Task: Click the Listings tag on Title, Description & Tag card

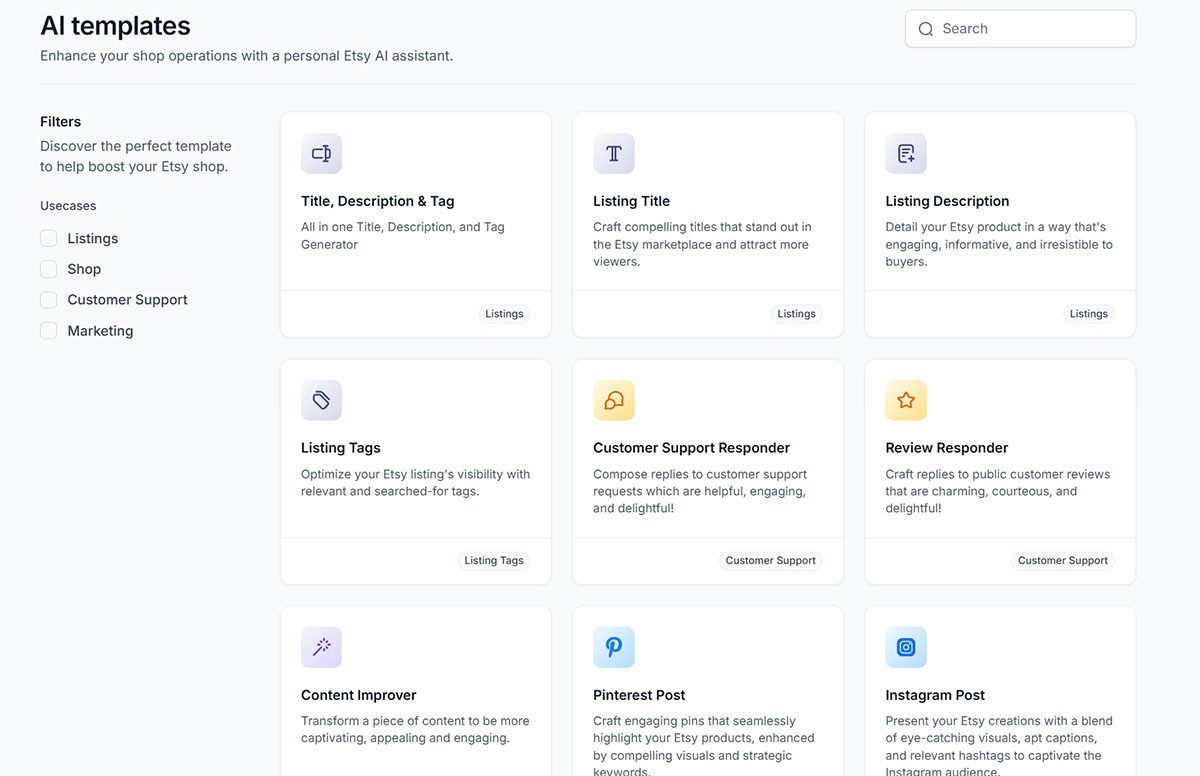Action: 504,314
